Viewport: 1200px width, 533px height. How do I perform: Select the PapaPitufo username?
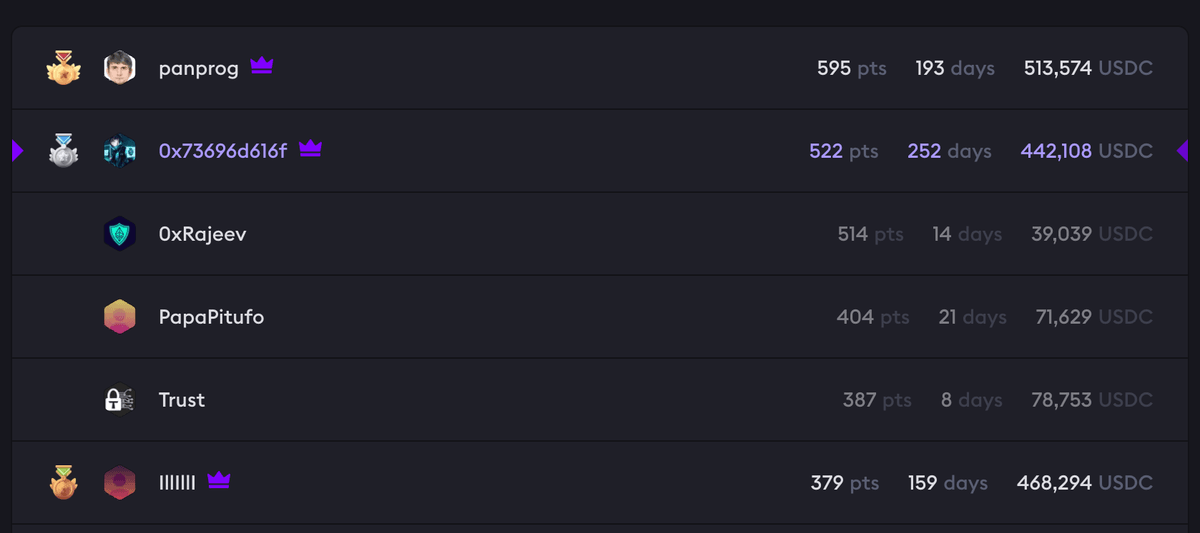(211, 317)
